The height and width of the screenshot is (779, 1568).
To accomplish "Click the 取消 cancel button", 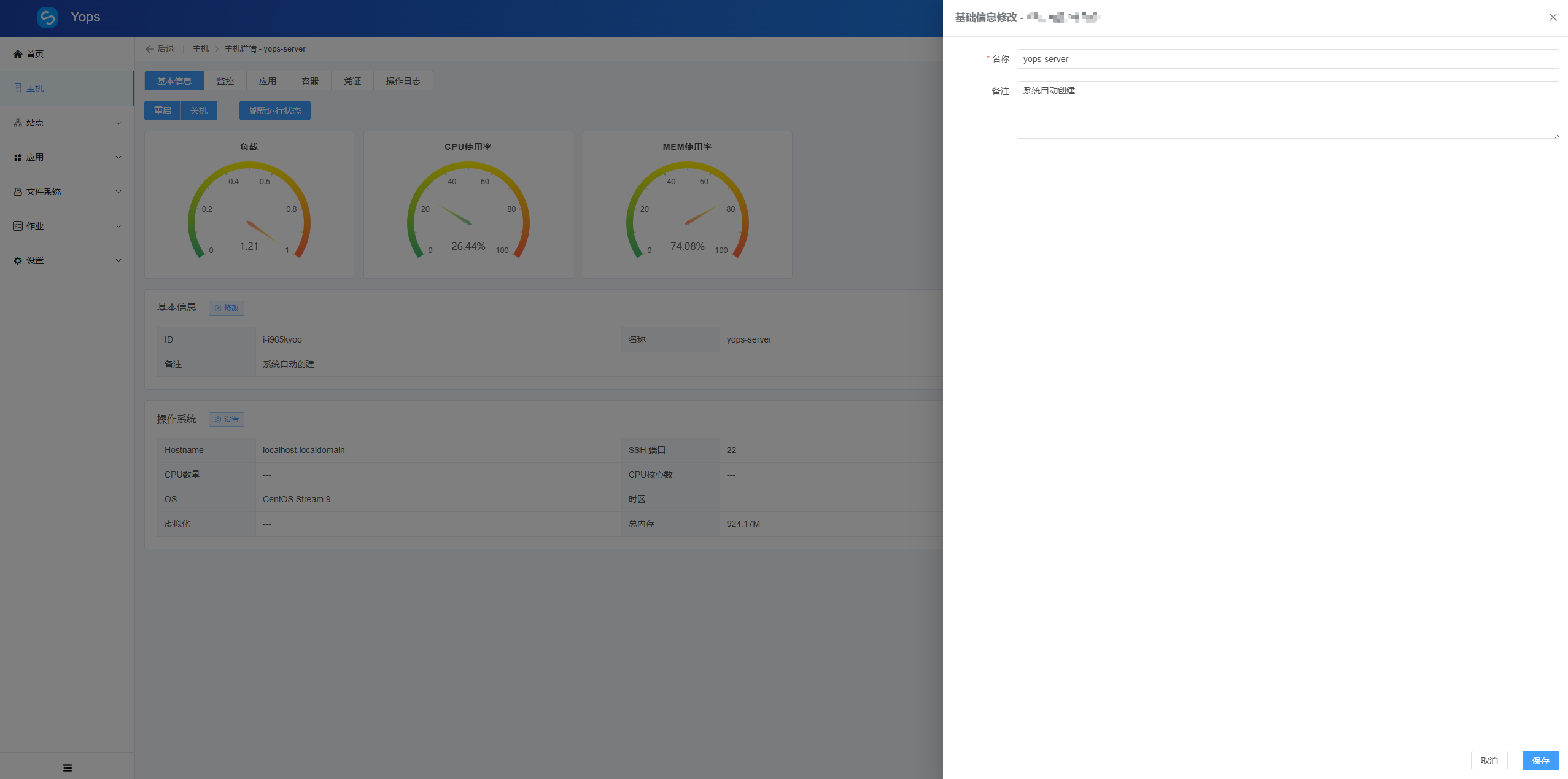I will (1489, 761).
